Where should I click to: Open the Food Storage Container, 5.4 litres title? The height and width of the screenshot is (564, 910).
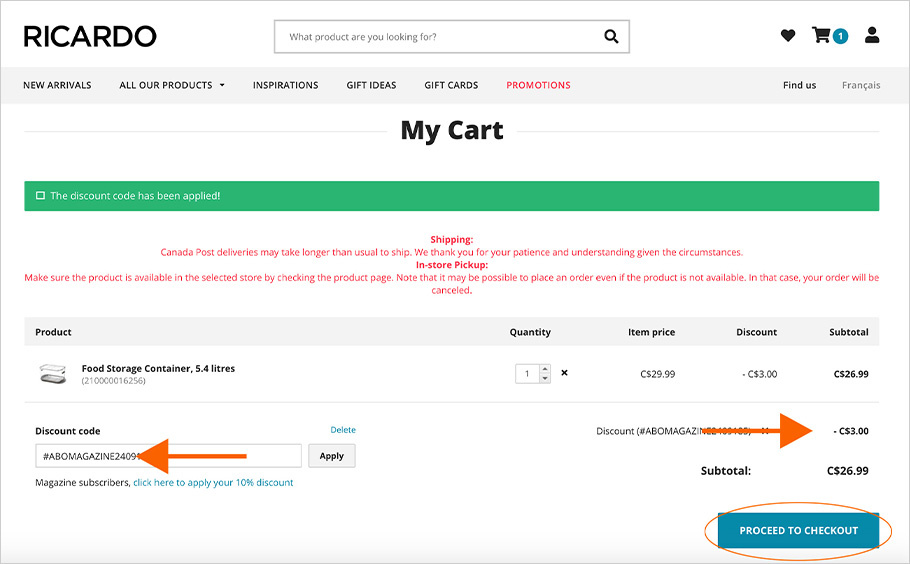tap(158, 368)
